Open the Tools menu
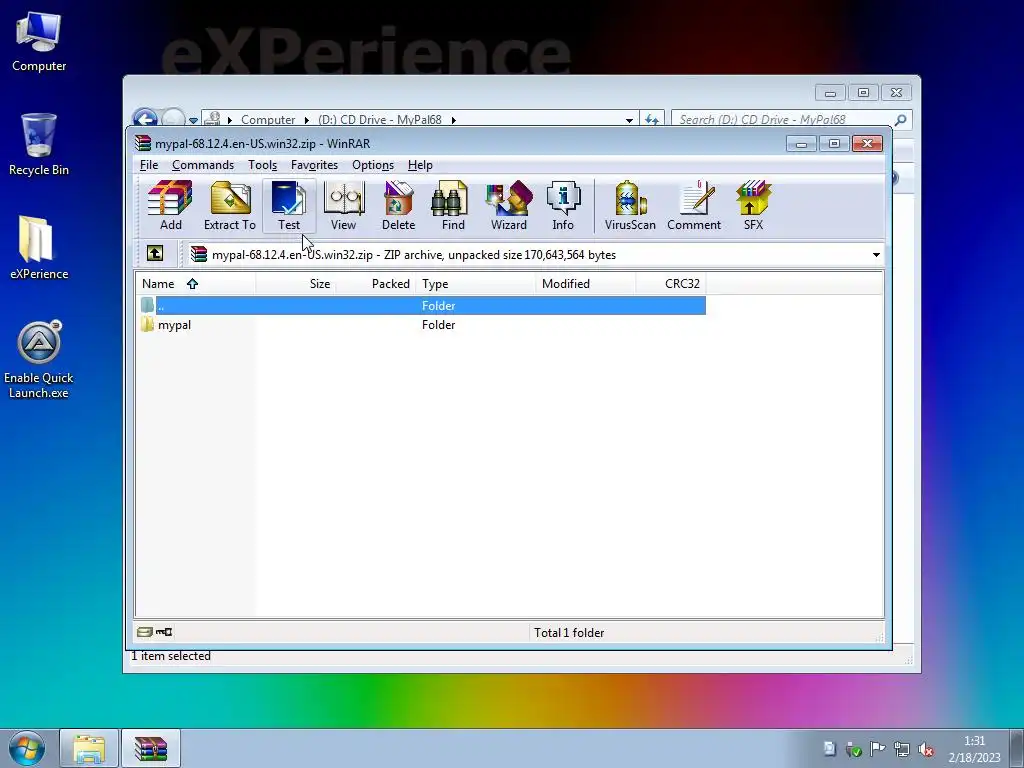 tap(263, 165)
